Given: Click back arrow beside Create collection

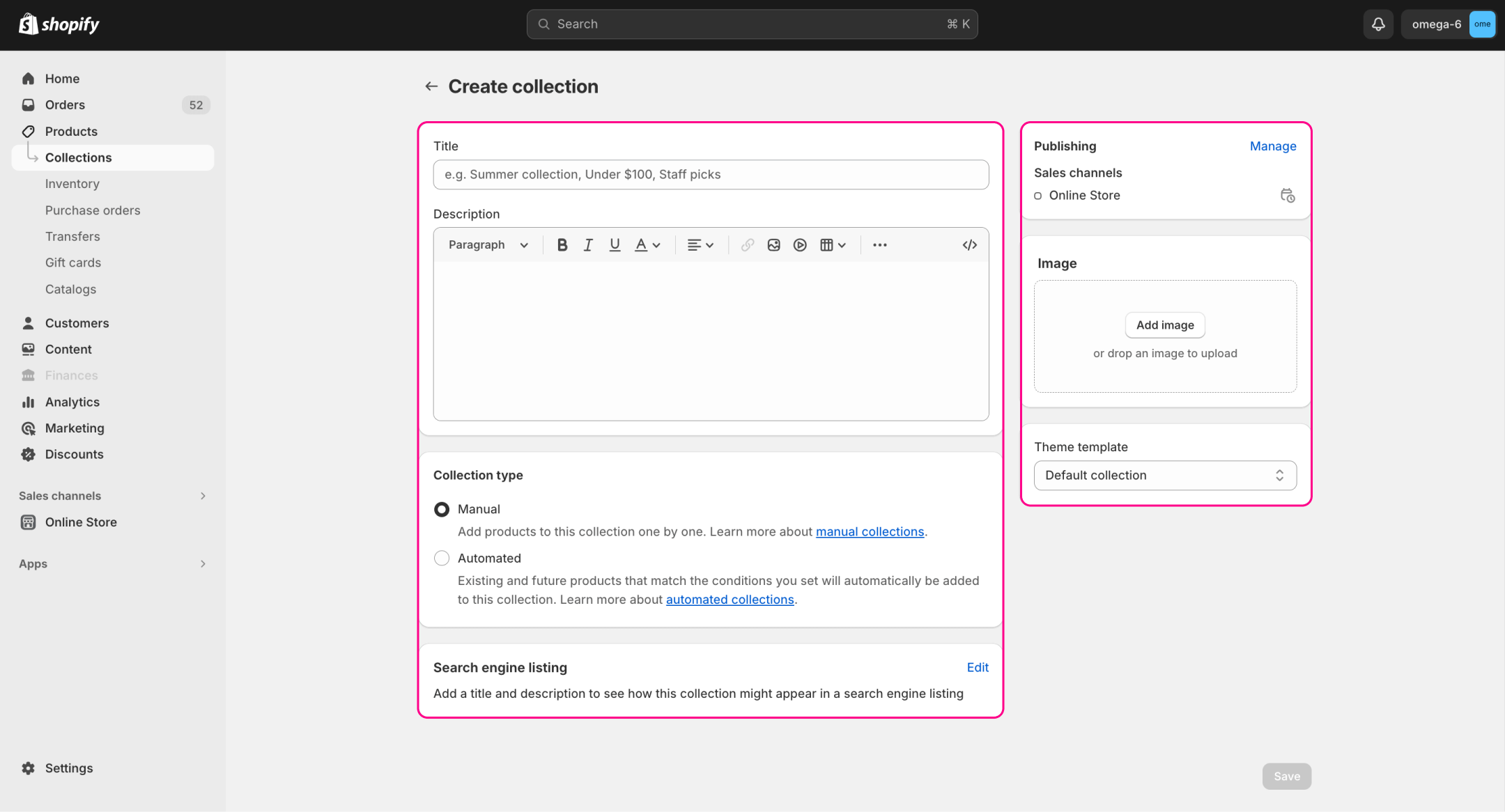Looking at the screenshot, I should [431, 86].
